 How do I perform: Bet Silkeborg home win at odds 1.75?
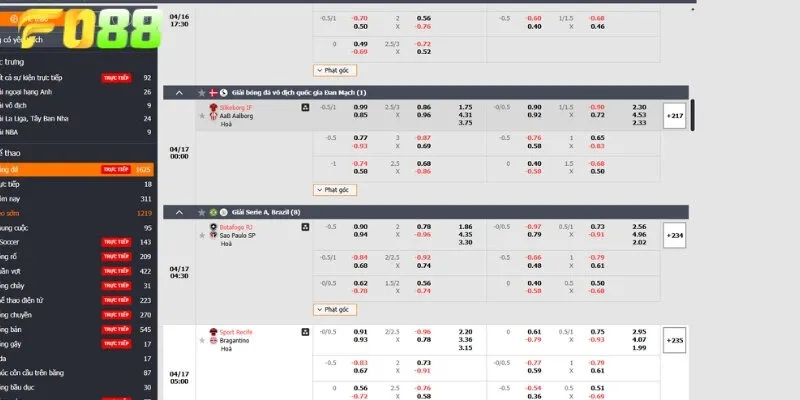pyautogui.click(x=465, y=108)
